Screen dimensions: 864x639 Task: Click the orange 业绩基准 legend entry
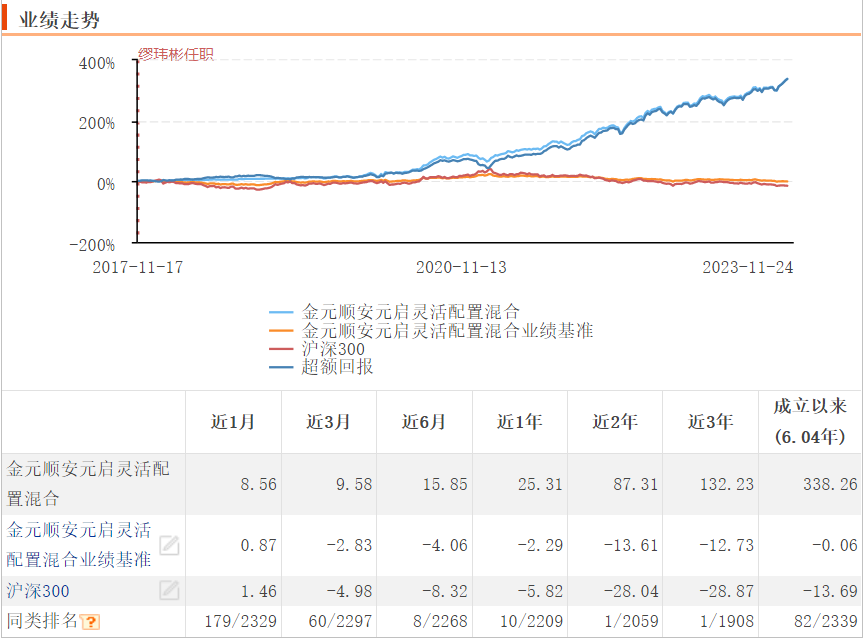431,331
